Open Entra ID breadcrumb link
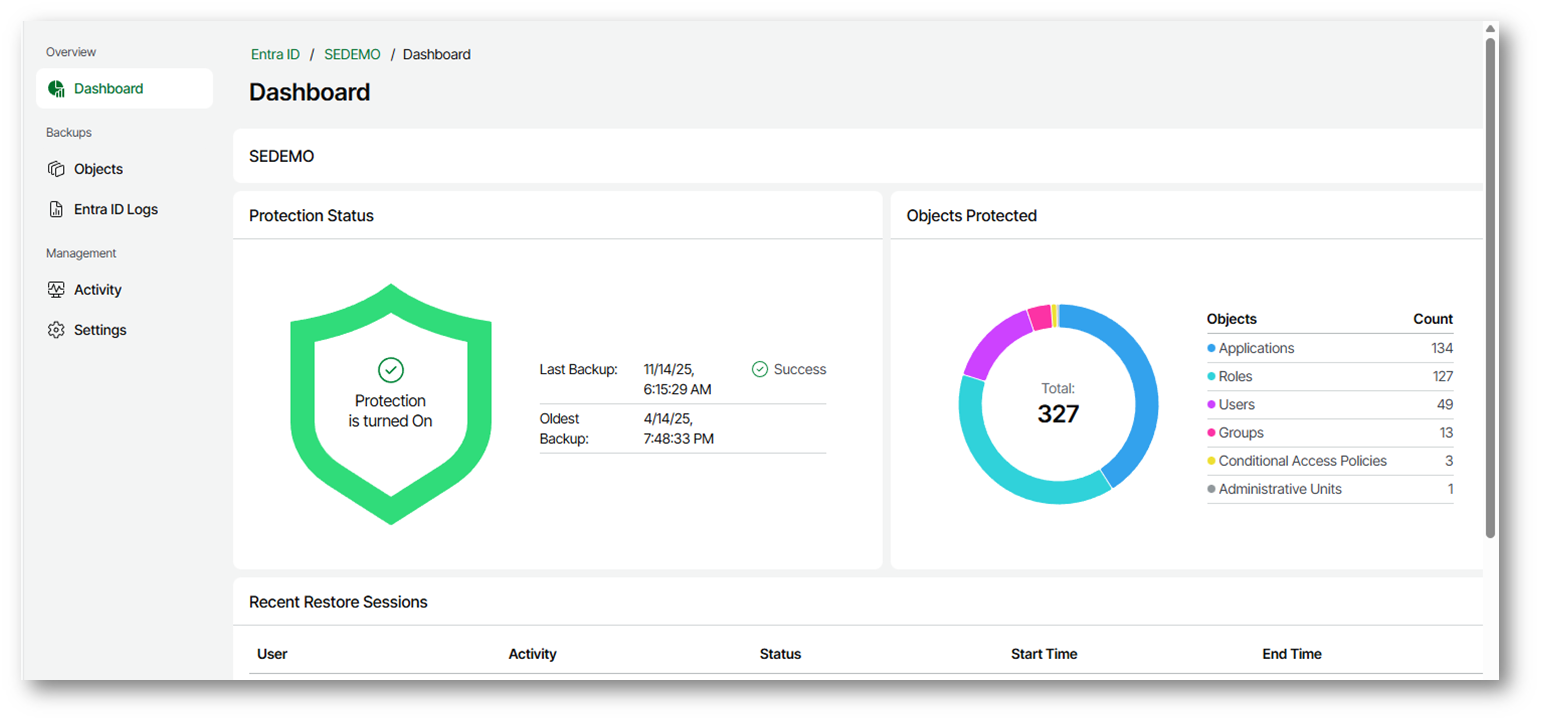1541x722 pixels. tap(275, 54)
